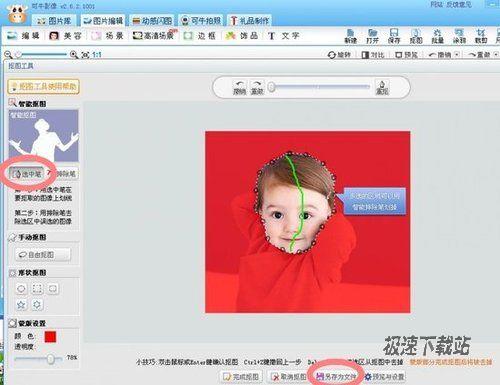The width and height of the screenshot is (500, 385).
Task: Click the 涂鸦 doodle toolbar icon
Action: [459, 36]
